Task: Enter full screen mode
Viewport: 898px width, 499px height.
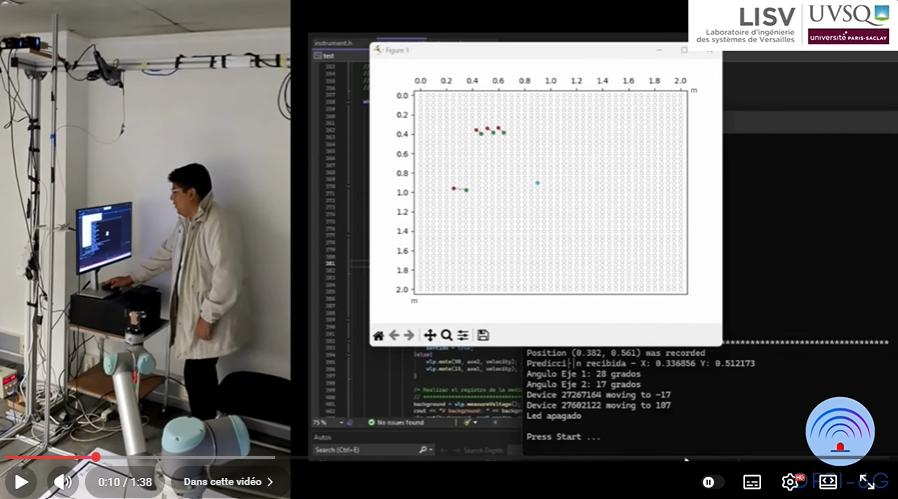Action: [x=868, y=482]
